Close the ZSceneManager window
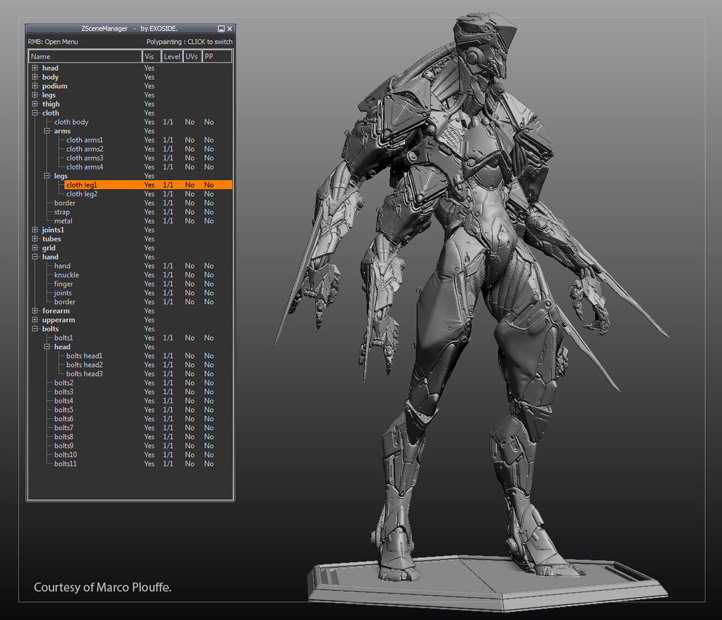Image resolution: width=722 pixels, height=620 pixels. (229, 29)
